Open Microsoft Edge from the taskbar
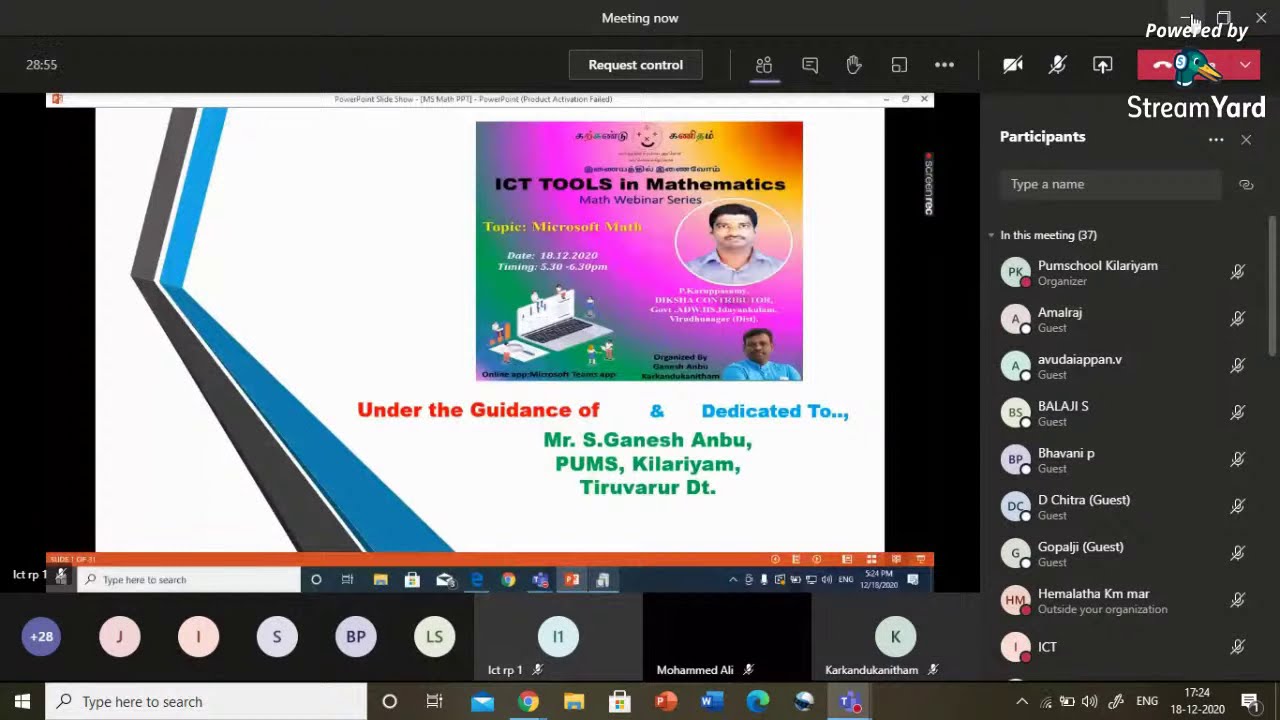The height and width of the screenshot is (720, 1280). click(x=758, y=701)
